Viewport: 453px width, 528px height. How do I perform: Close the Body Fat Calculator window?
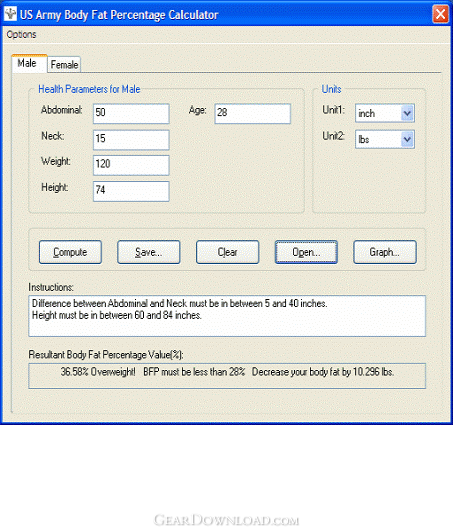point(440,14)
